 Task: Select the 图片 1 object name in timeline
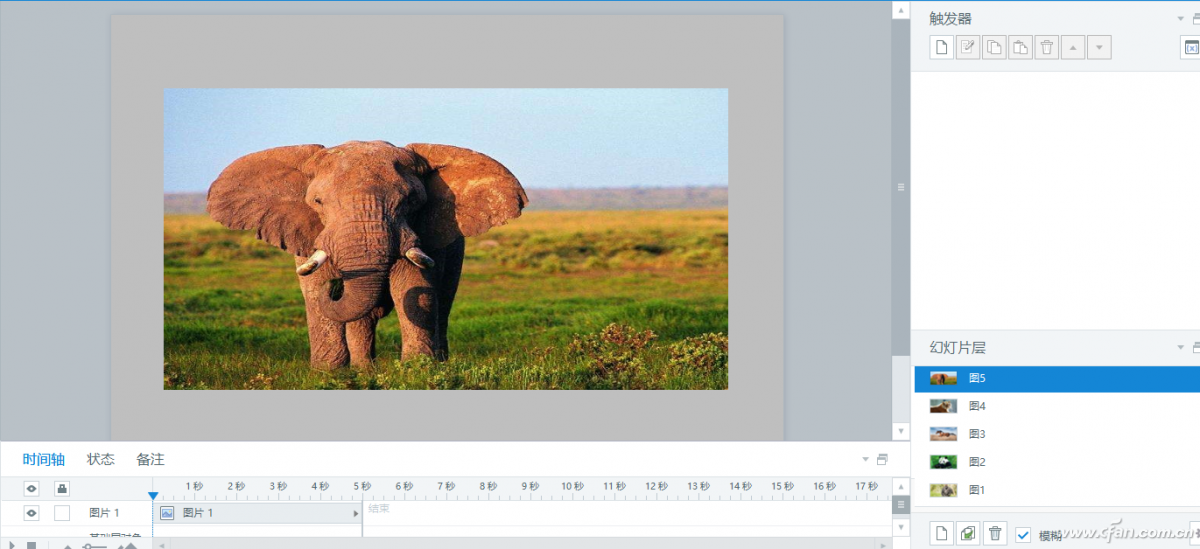(104, 513)
